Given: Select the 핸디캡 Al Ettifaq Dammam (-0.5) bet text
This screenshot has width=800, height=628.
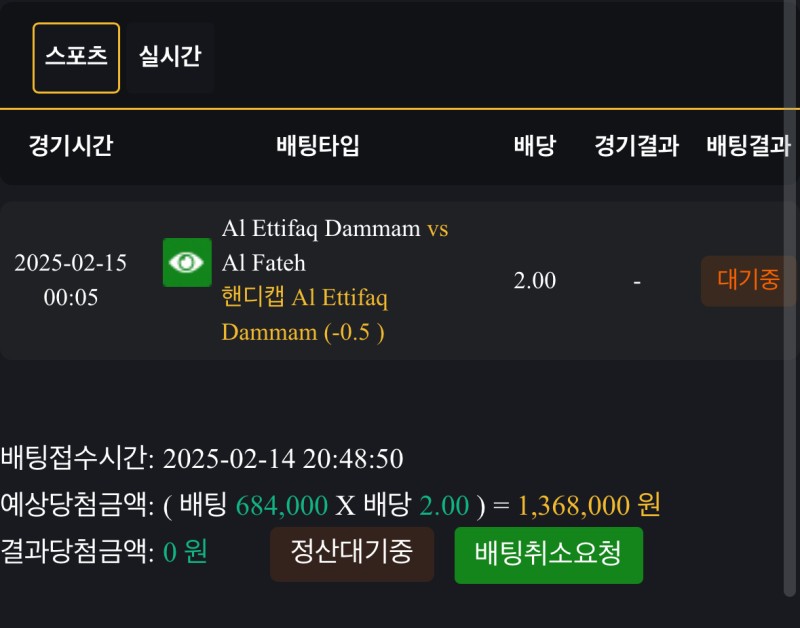Looking at the screenshot, I should pyautogui.click(x=305, y=315).
